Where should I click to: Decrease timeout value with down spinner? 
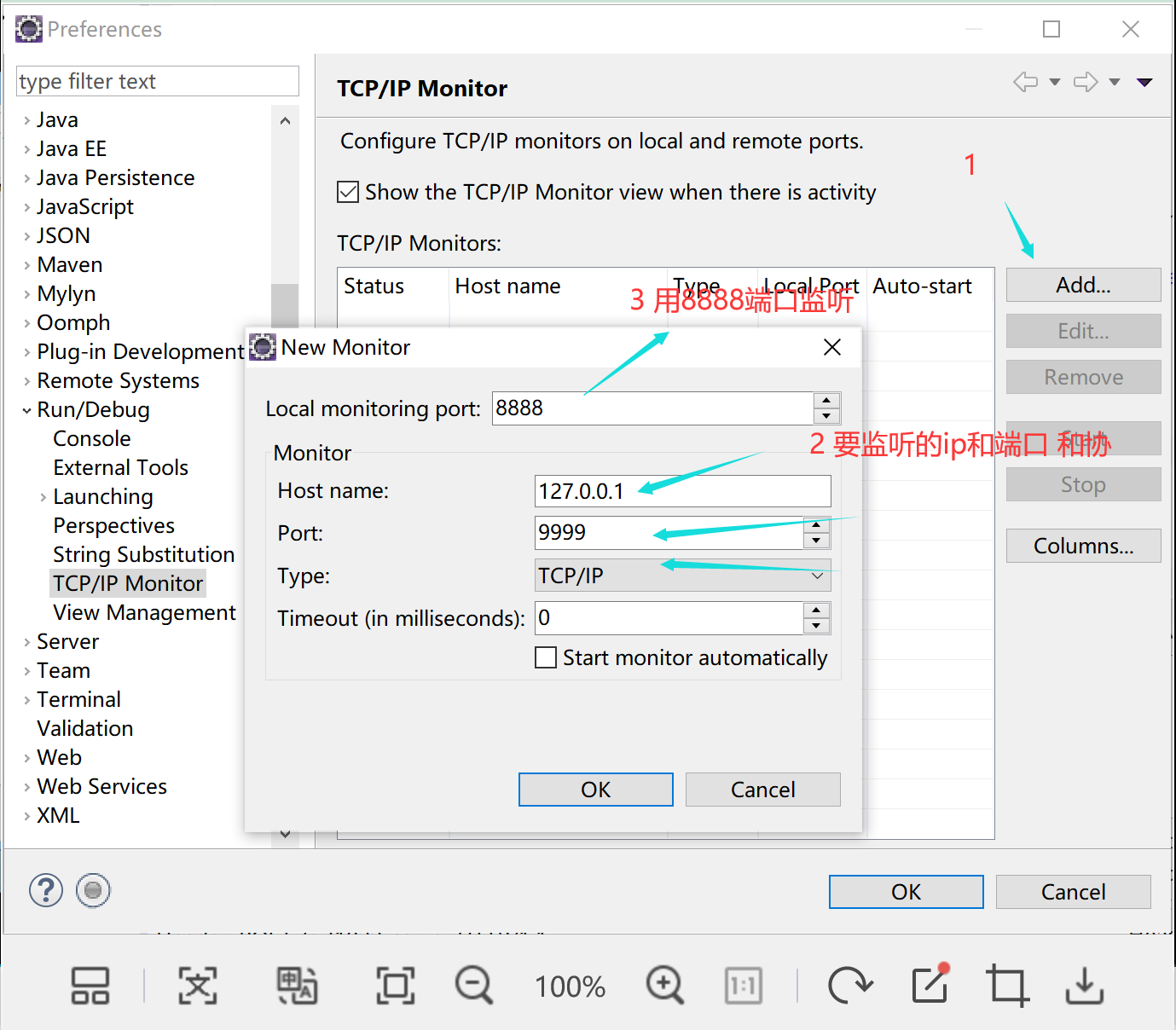816,626
